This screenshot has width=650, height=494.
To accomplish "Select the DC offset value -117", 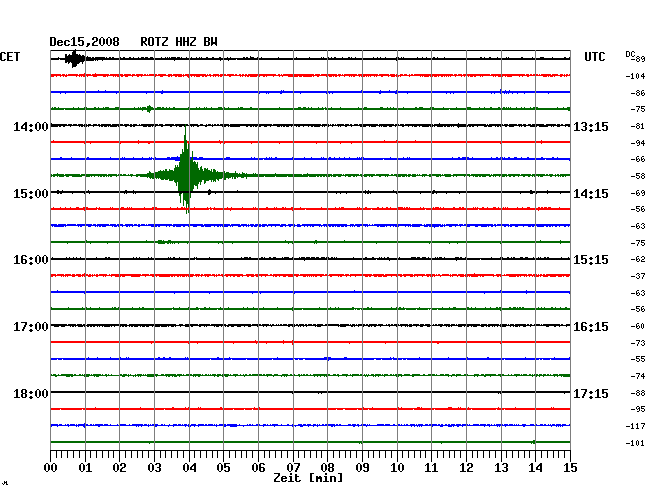I will point(635,426).
